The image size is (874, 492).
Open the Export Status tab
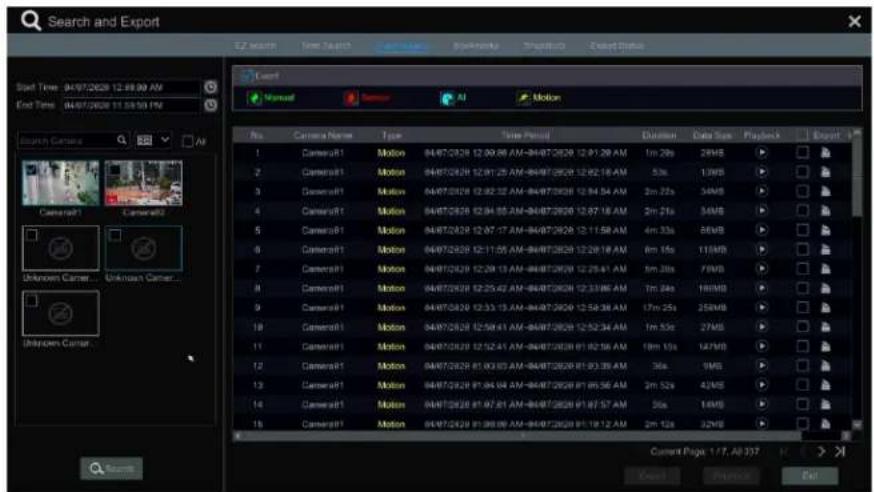(616, 46)
